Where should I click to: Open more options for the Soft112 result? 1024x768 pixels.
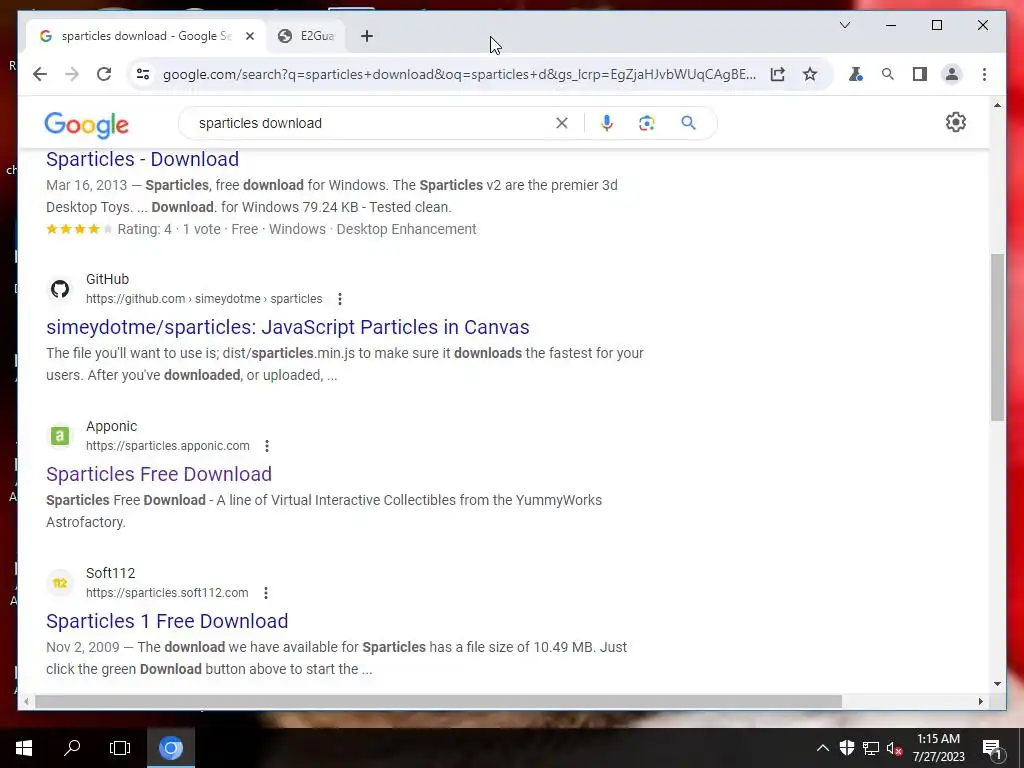[x=266, y=593]
